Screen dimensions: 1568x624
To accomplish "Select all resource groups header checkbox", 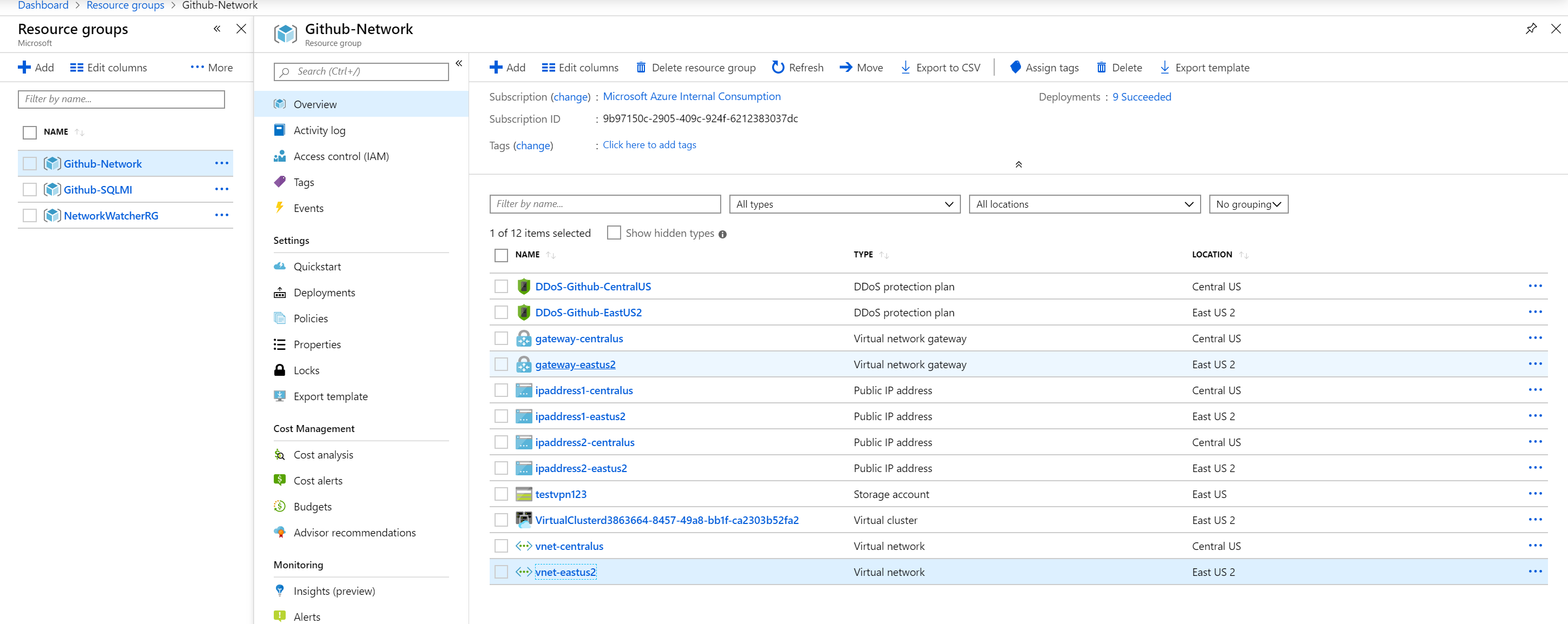I will coord(29,132).
